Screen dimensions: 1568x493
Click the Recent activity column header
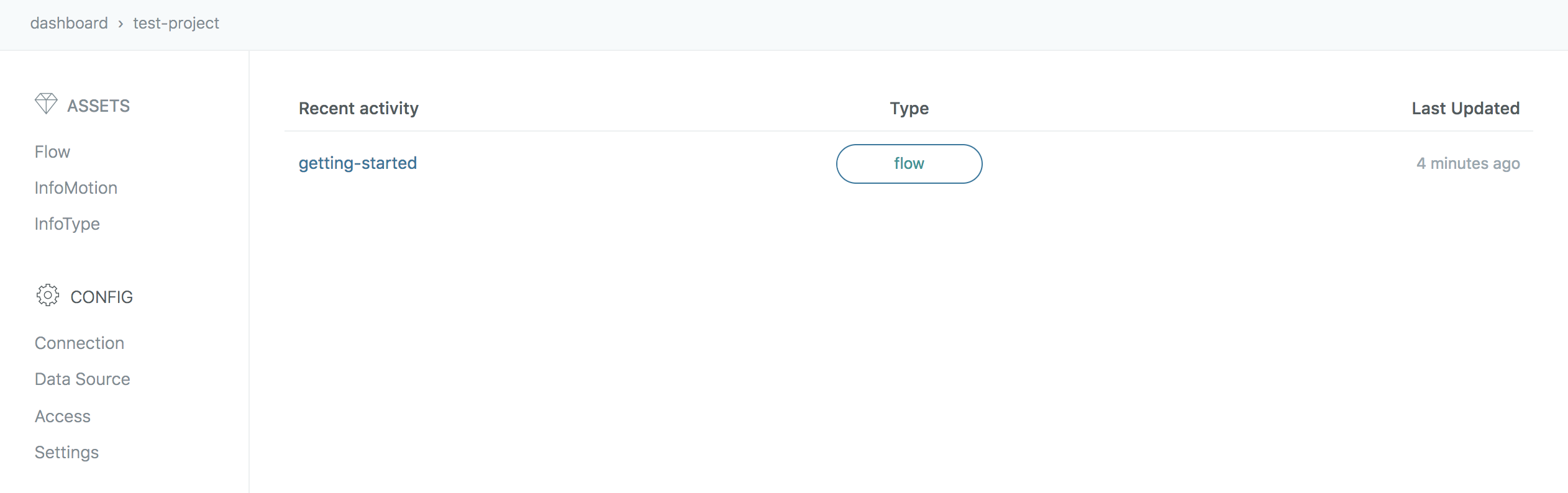pyautogui.click(x=358, y=108)
